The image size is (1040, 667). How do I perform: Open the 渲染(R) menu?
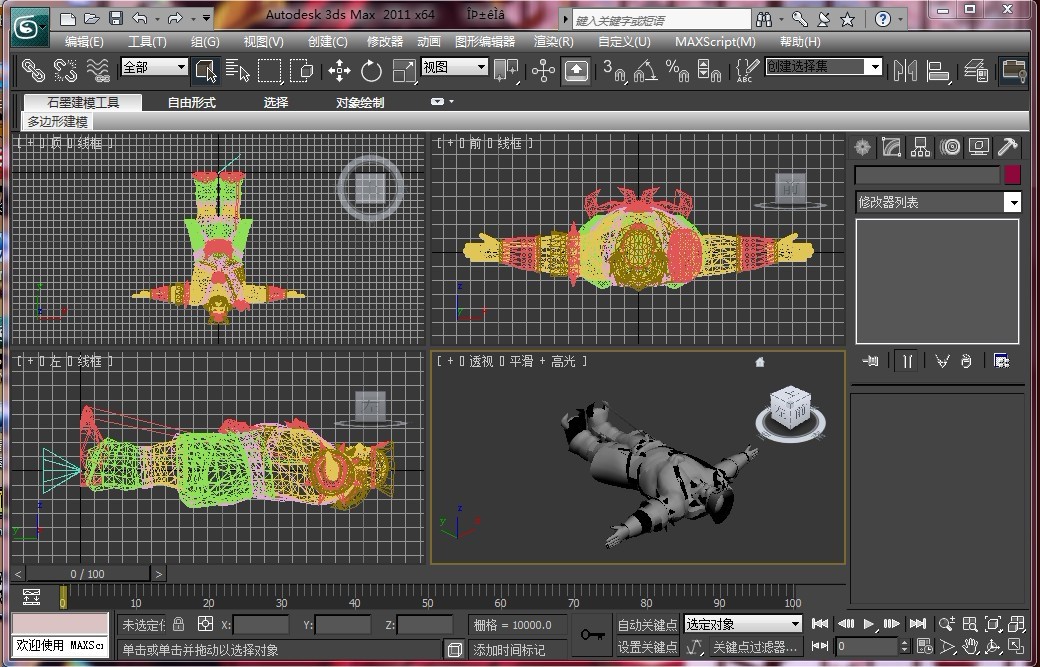pos(553,42)
